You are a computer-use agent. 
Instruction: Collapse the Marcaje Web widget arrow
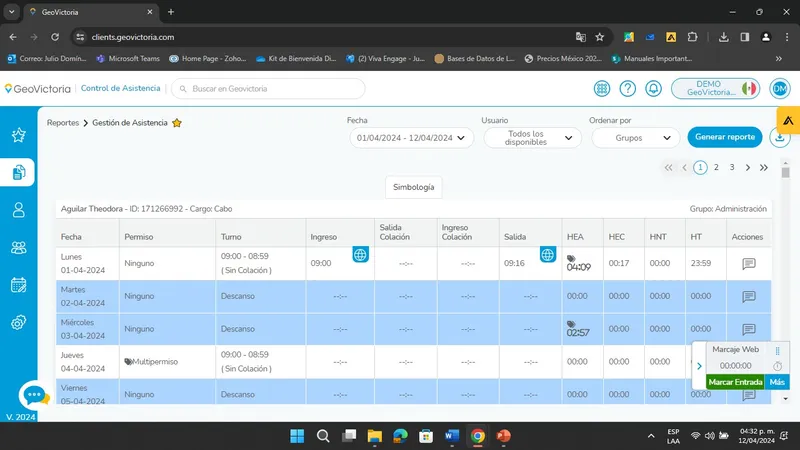(699, 366)
